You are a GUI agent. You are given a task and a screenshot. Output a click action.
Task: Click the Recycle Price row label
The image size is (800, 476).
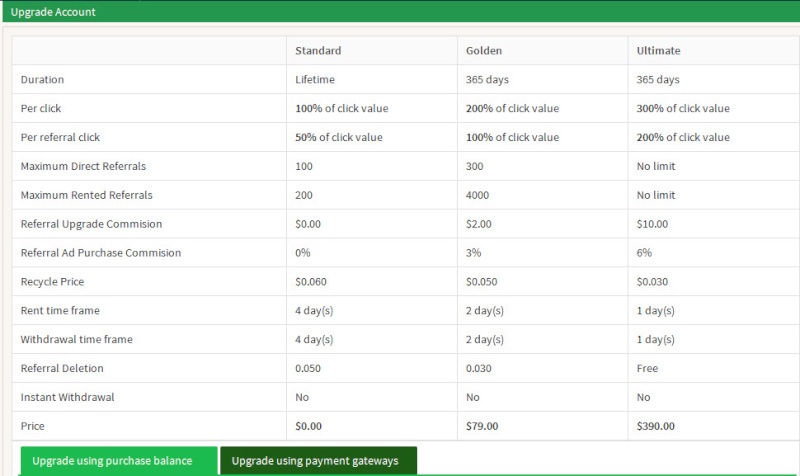(52, 282)
